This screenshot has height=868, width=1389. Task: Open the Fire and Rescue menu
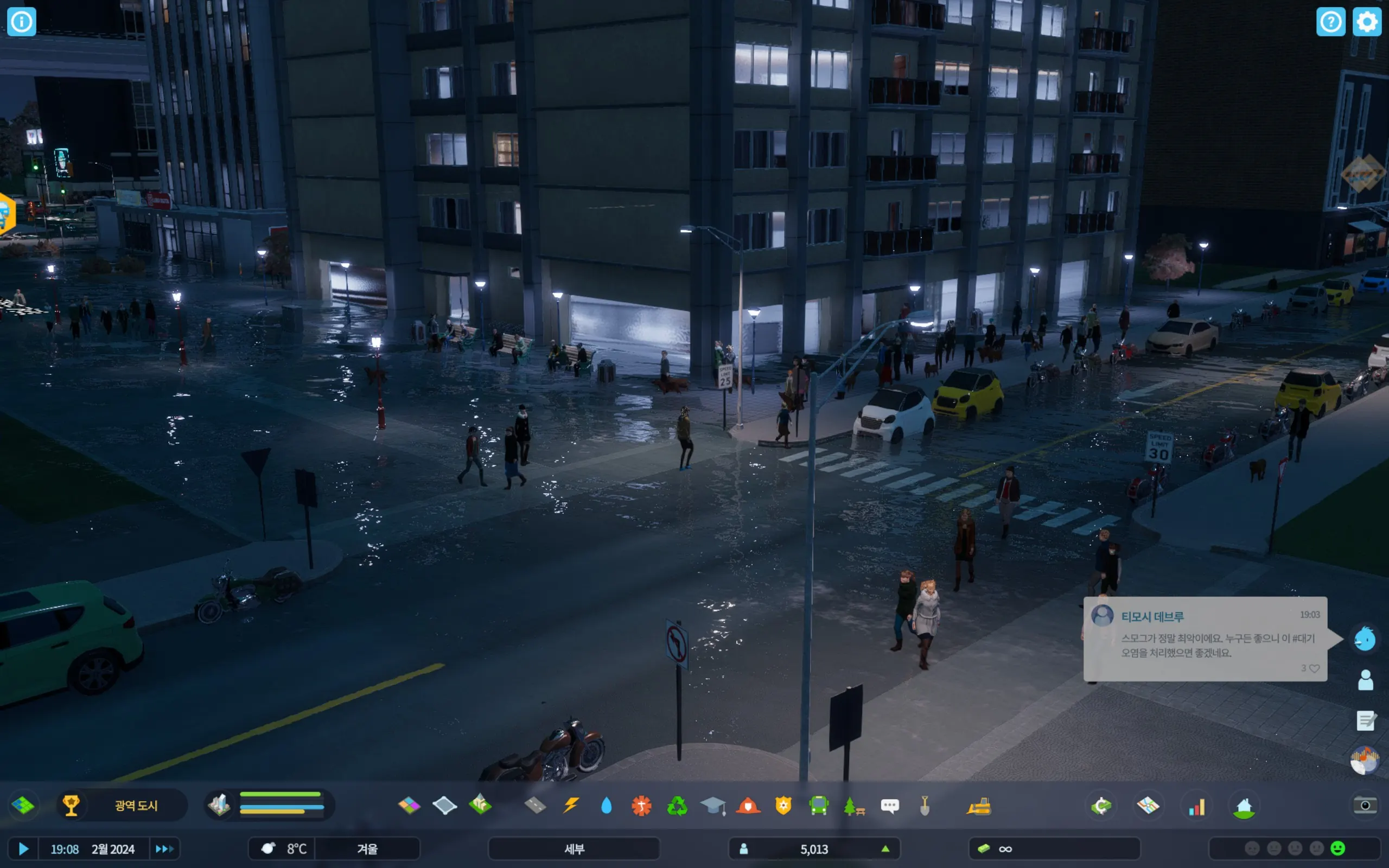[748, 806]
